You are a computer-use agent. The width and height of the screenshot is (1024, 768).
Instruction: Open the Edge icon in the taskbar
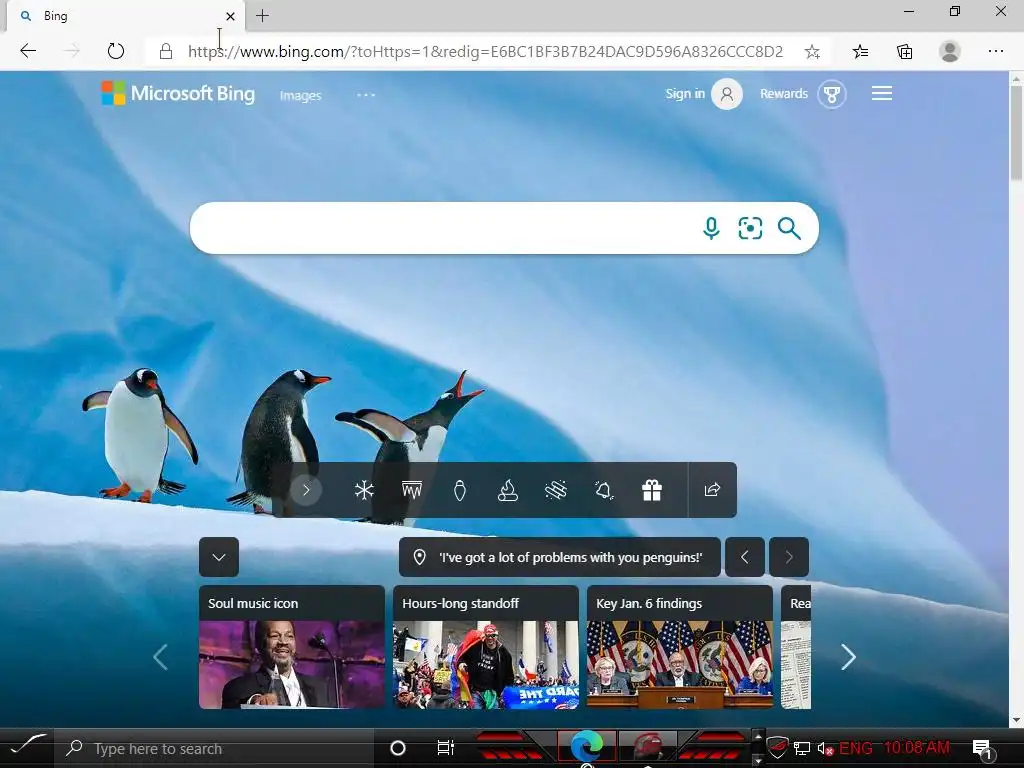pyautogui.click(x=586, y=746)
